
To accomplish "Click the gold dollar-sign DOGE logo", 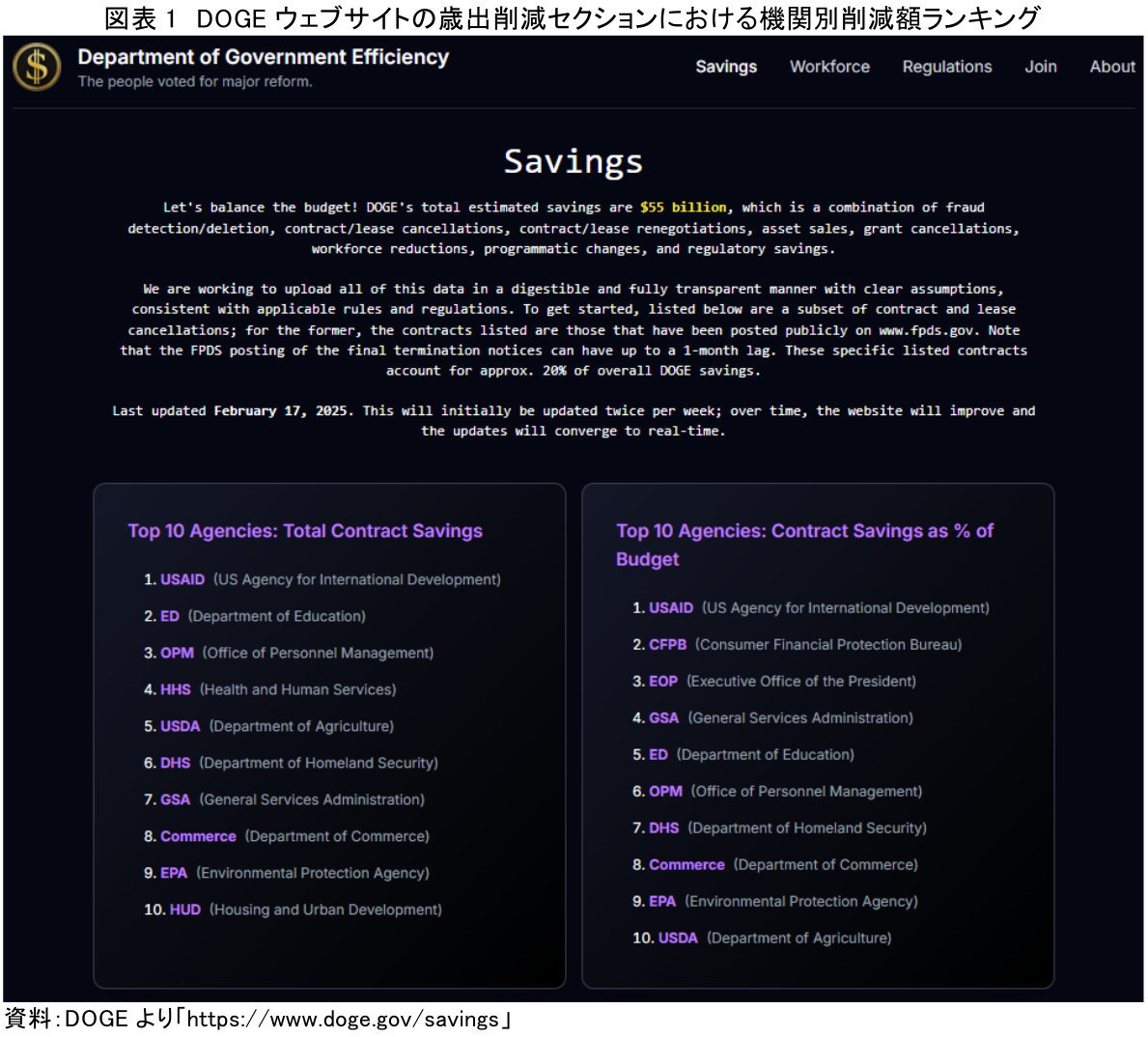I will tap(37, 67).
